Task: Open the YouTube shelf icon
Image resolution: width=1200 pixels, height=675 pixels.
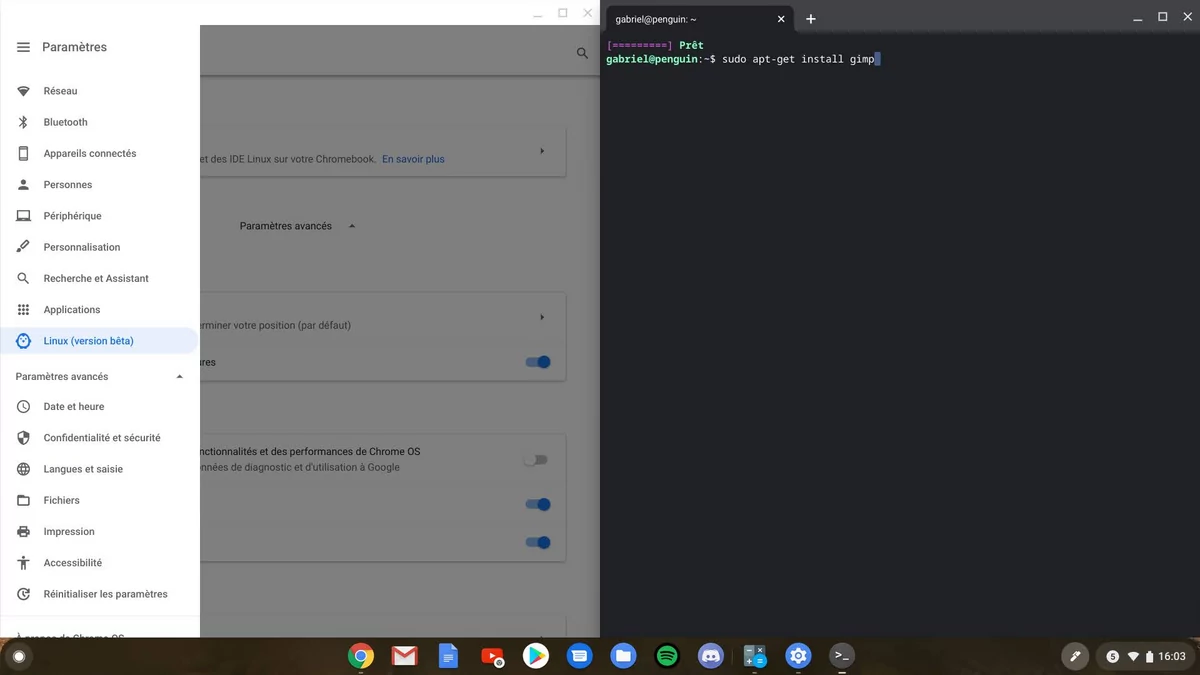Action: click(x=492, y=656)
